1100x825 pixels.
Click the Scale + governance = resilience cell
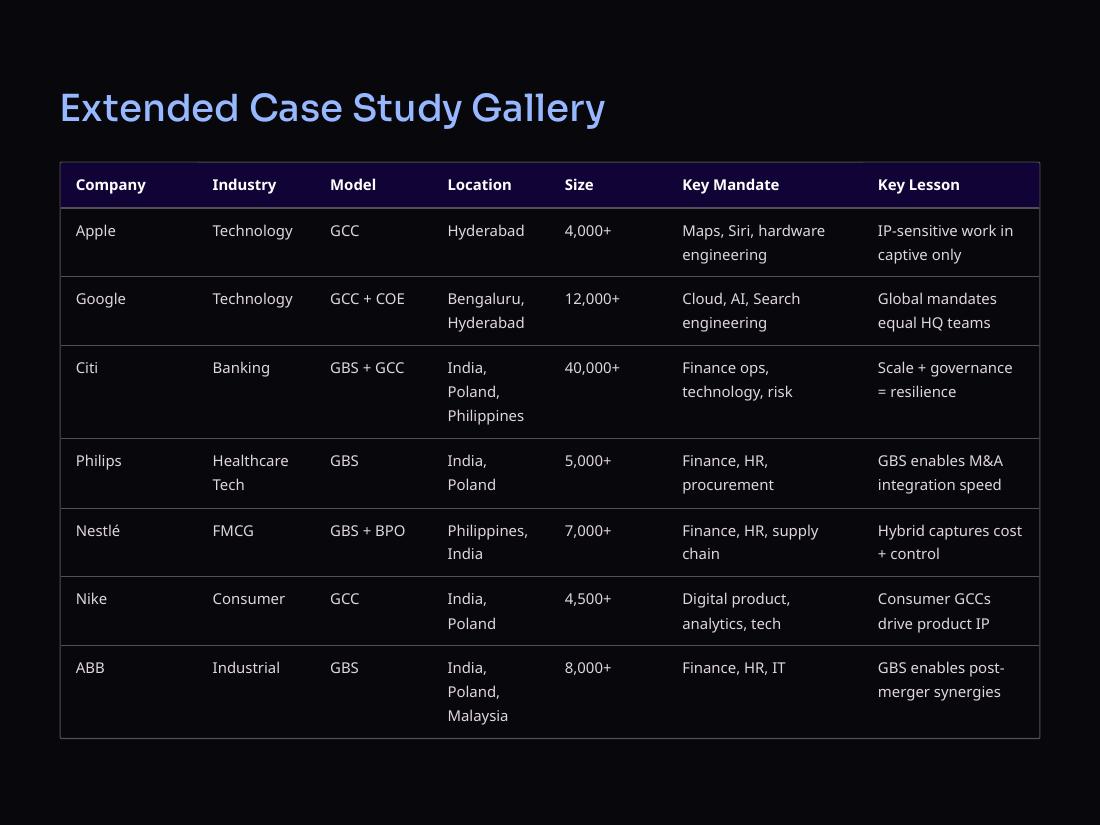coord(945,380)
